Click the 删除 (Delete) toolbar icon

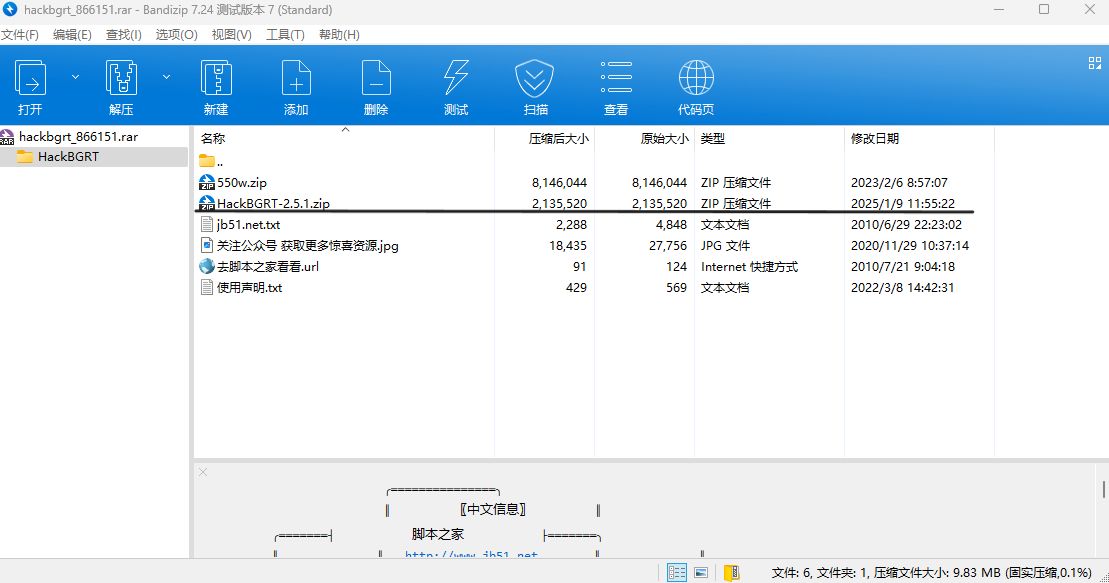coord(376,78)
